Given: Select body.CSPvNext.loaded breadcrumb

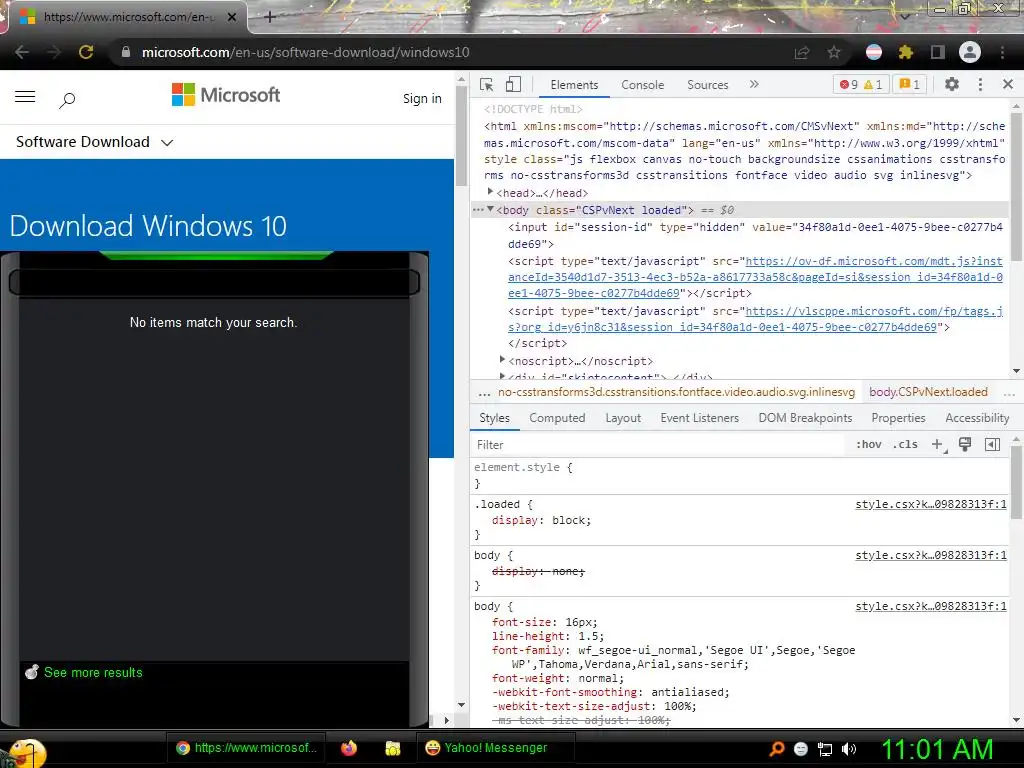Looking at the screenshot, I should pyautogui.click(x=928, y=392).
